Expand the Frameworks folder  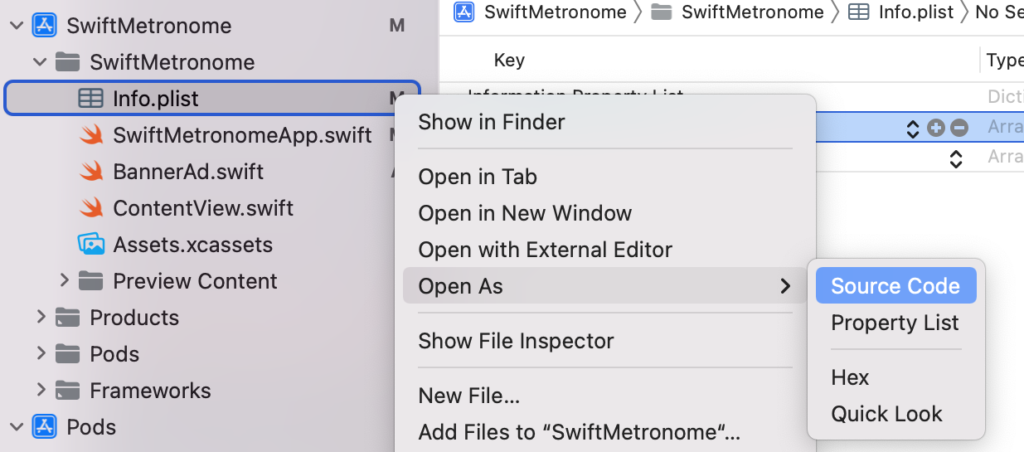41,391
